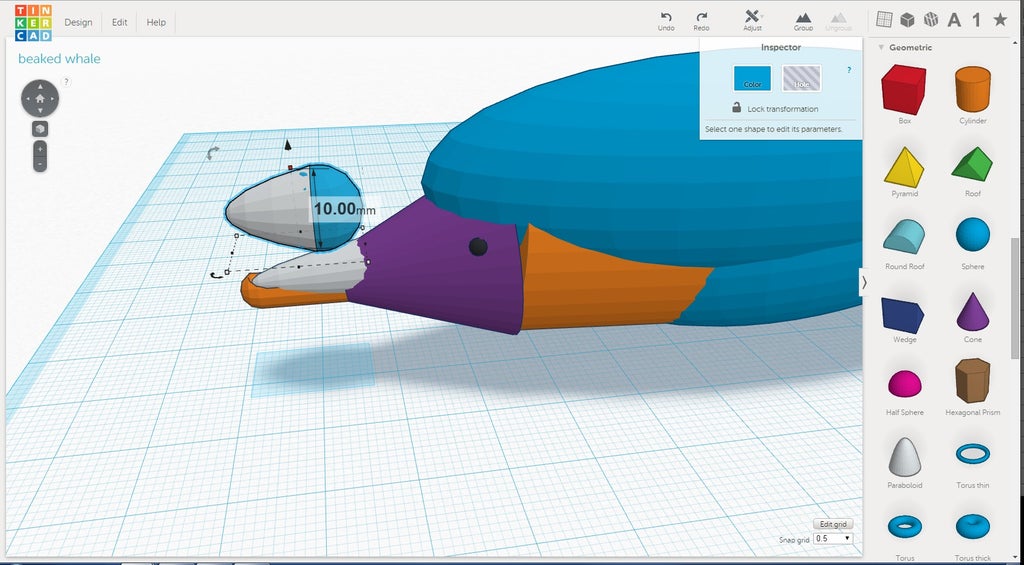Viewport: 1024px width, 565px height.
Task: Pick the Torus thin shape
Action: [x=973, y=453]
